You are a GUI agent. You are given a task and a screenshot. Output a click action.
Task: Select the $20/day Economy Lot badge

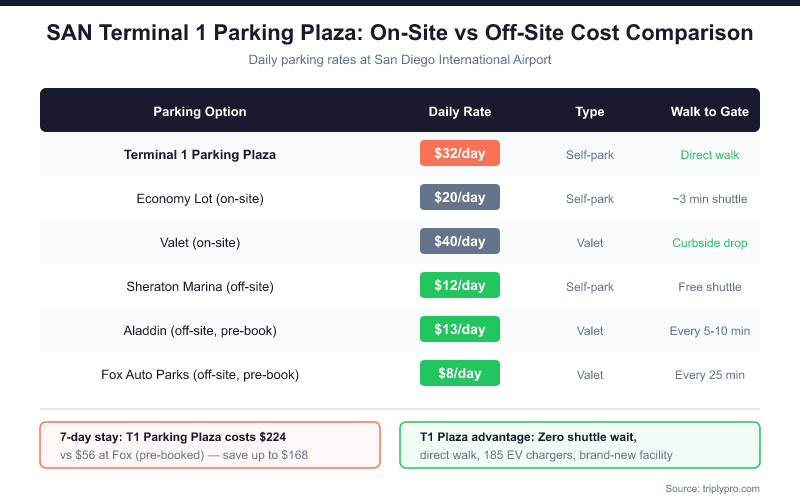pyautogui.click(x=459, y=198)
